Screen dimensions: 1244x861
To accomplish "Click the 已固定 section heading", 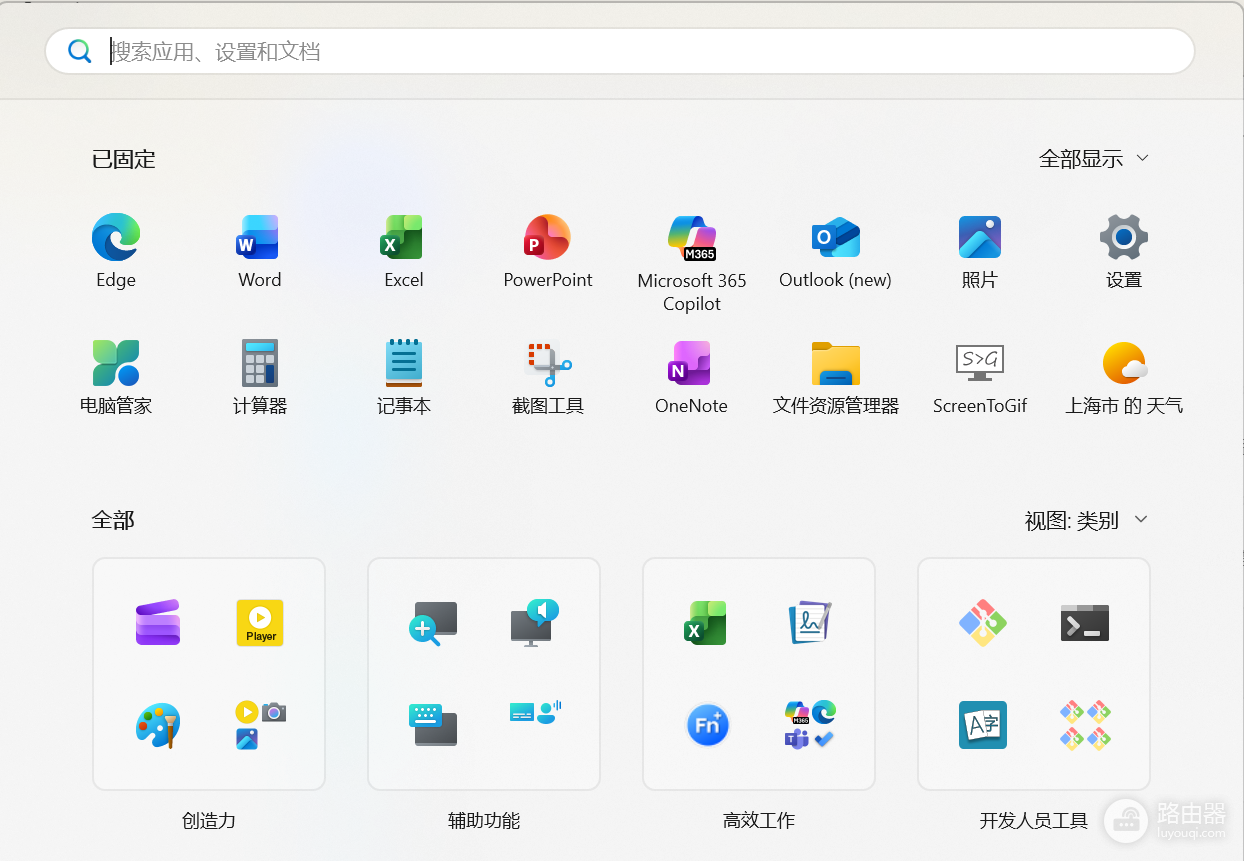I will [124, 159].
